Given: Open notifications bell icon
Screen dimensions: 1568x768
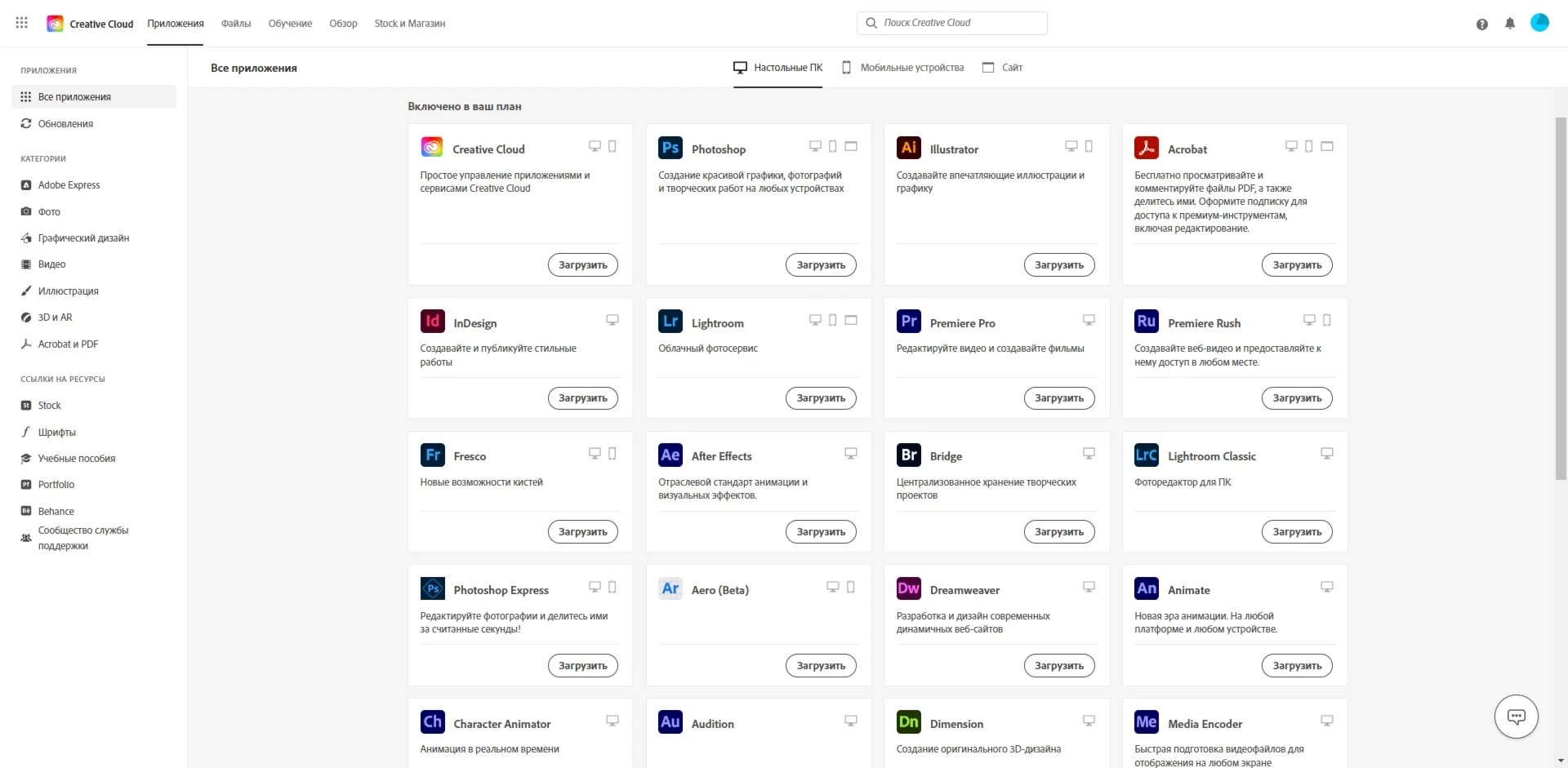Looking at the screenshot, I should coord(1510,24).
